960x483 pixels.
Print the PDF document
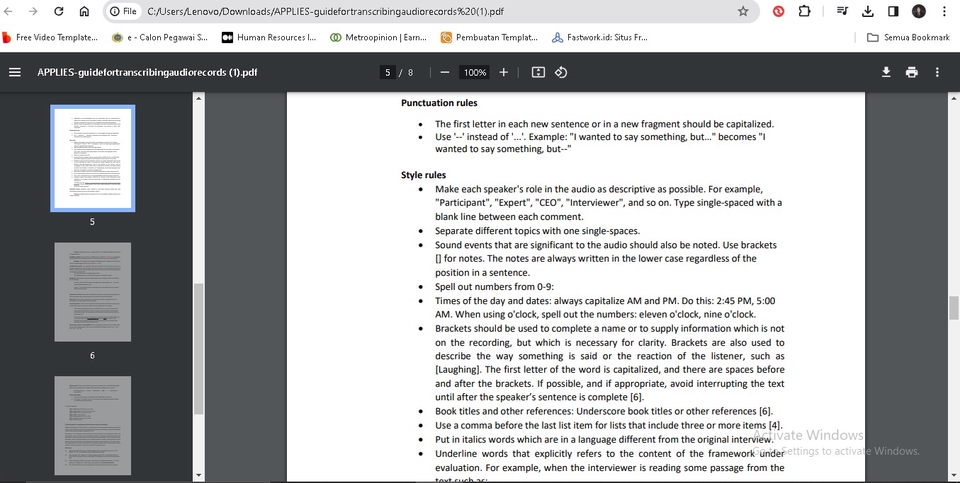click(x=912, y=72)
